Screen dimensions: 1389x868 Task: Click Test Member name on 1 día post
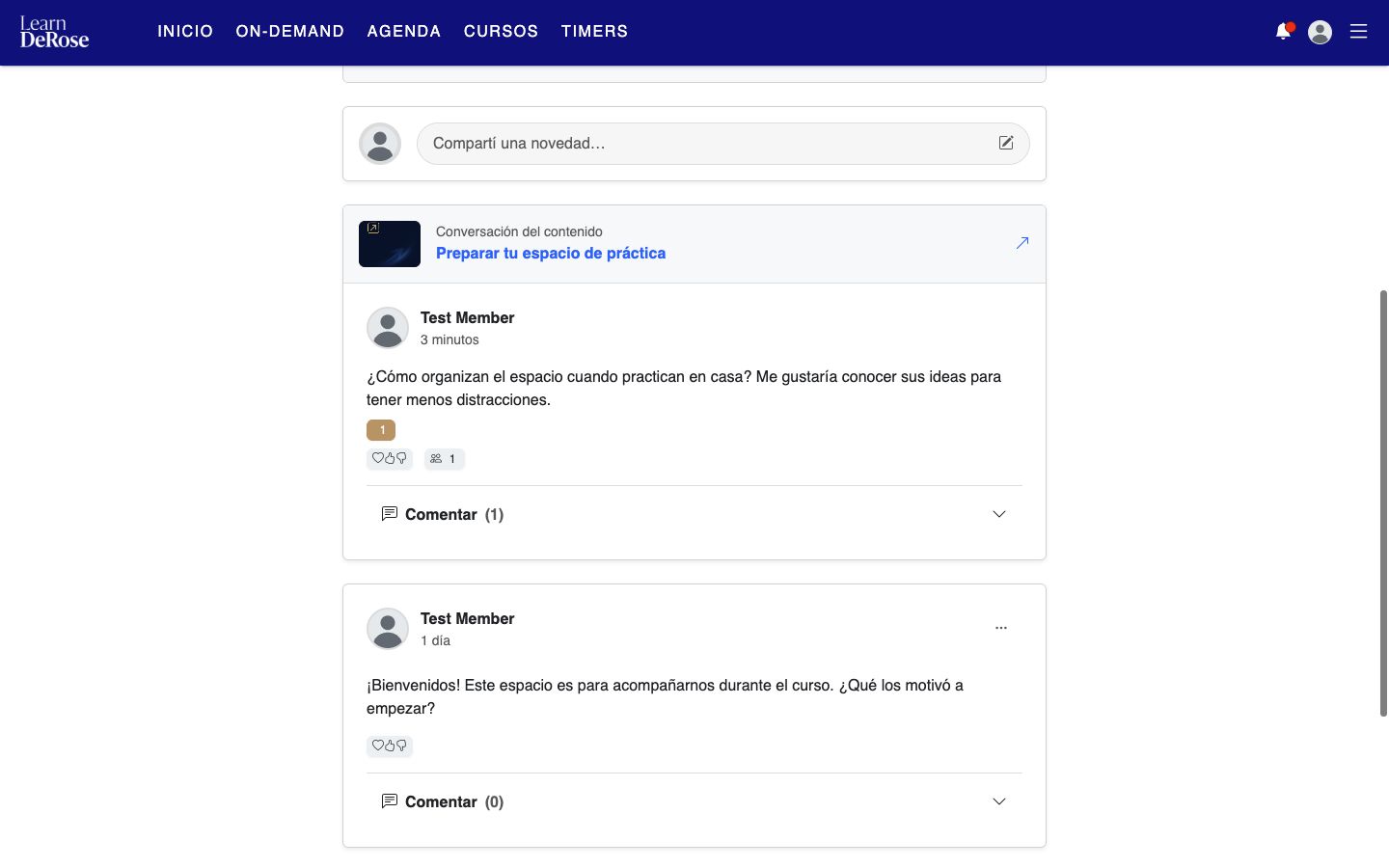[467, 619]
